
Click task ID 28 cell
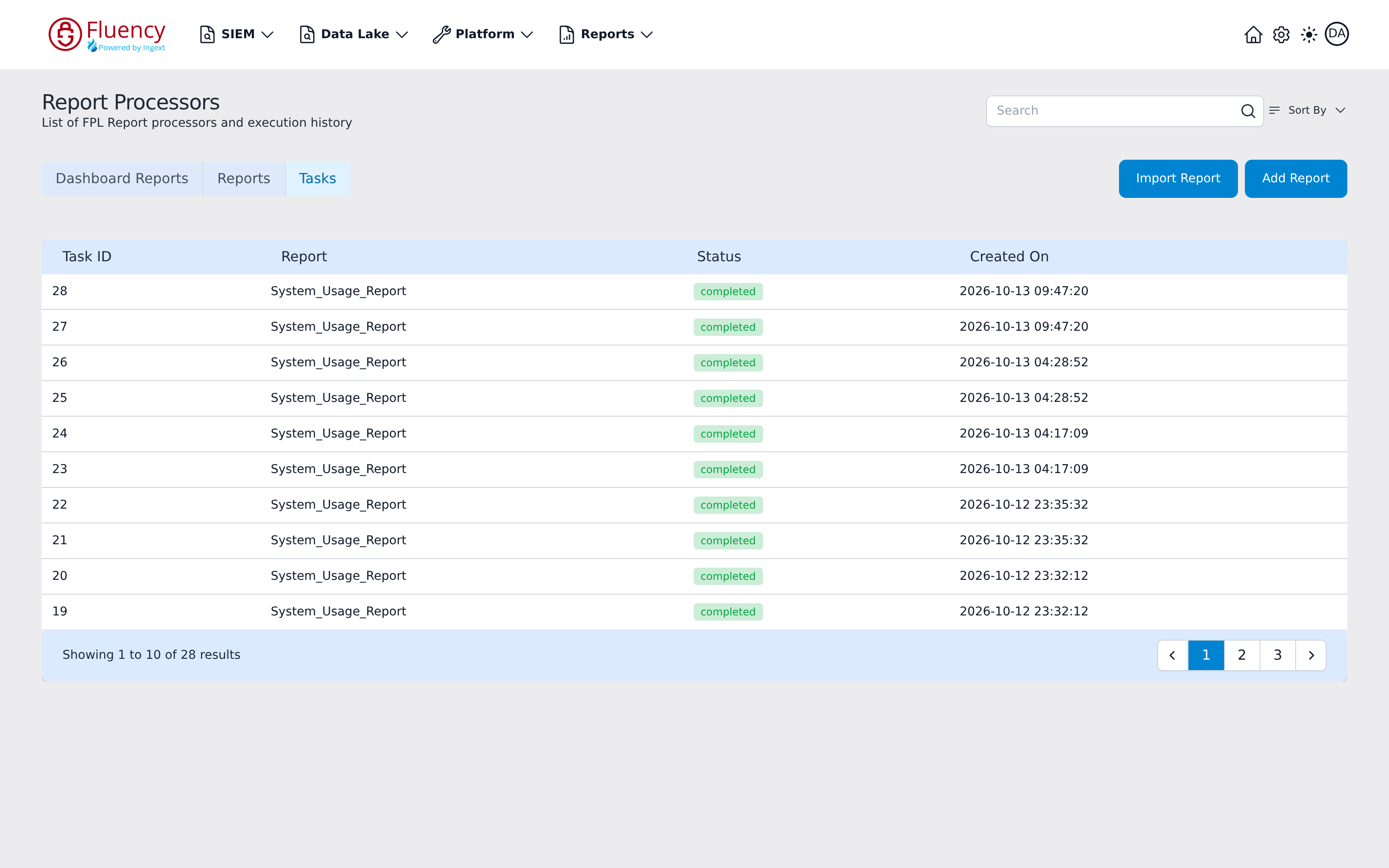click(x=60, y=291)
